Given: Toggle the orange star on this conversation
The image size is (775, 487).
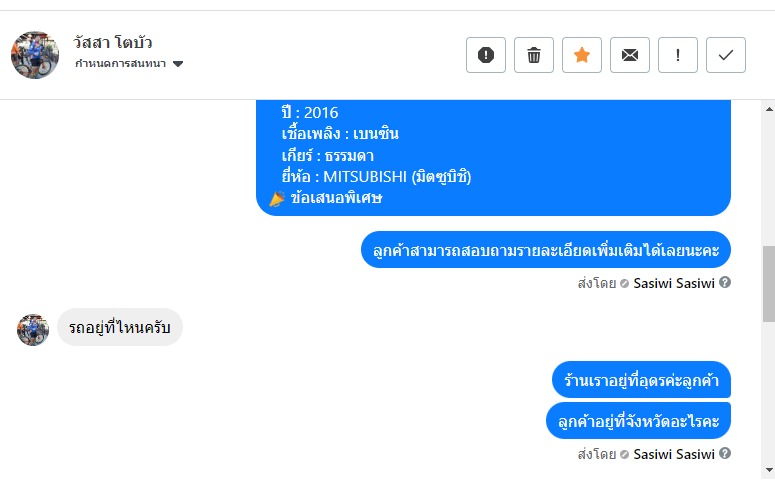Looking at the screenshot, I should [x=582, y=55].
